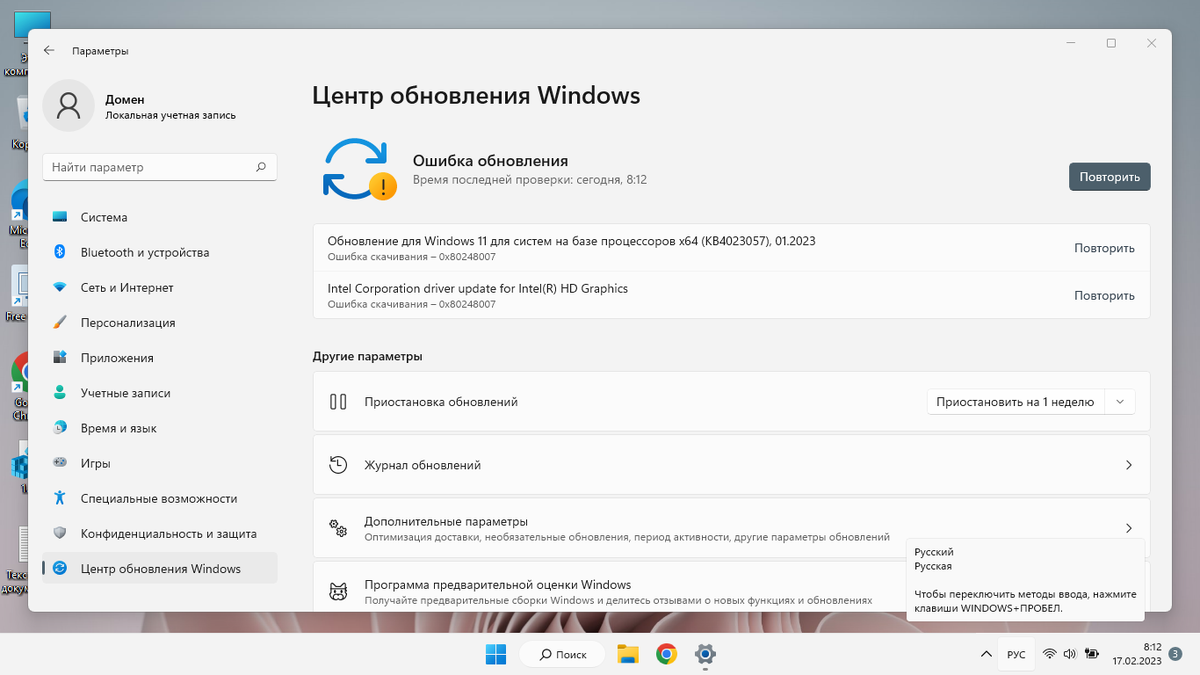Maximize the Параметры window
1200x675 pixels.
click(1111, 43)
